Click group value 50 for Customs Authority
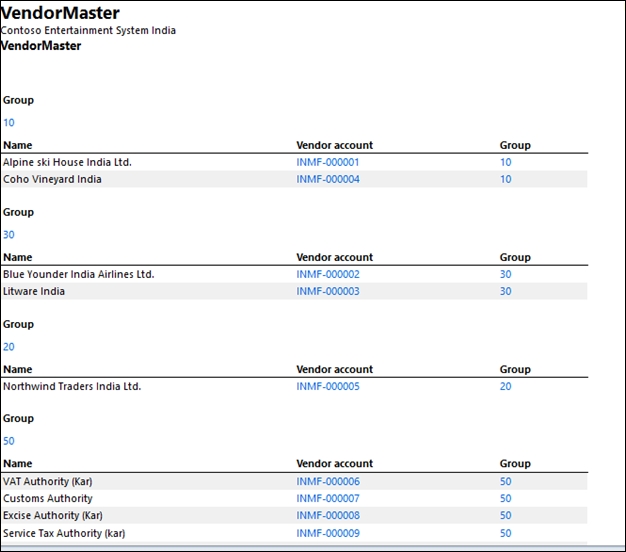This screenshot has height=552, width=626. click(x=505, y=499)
